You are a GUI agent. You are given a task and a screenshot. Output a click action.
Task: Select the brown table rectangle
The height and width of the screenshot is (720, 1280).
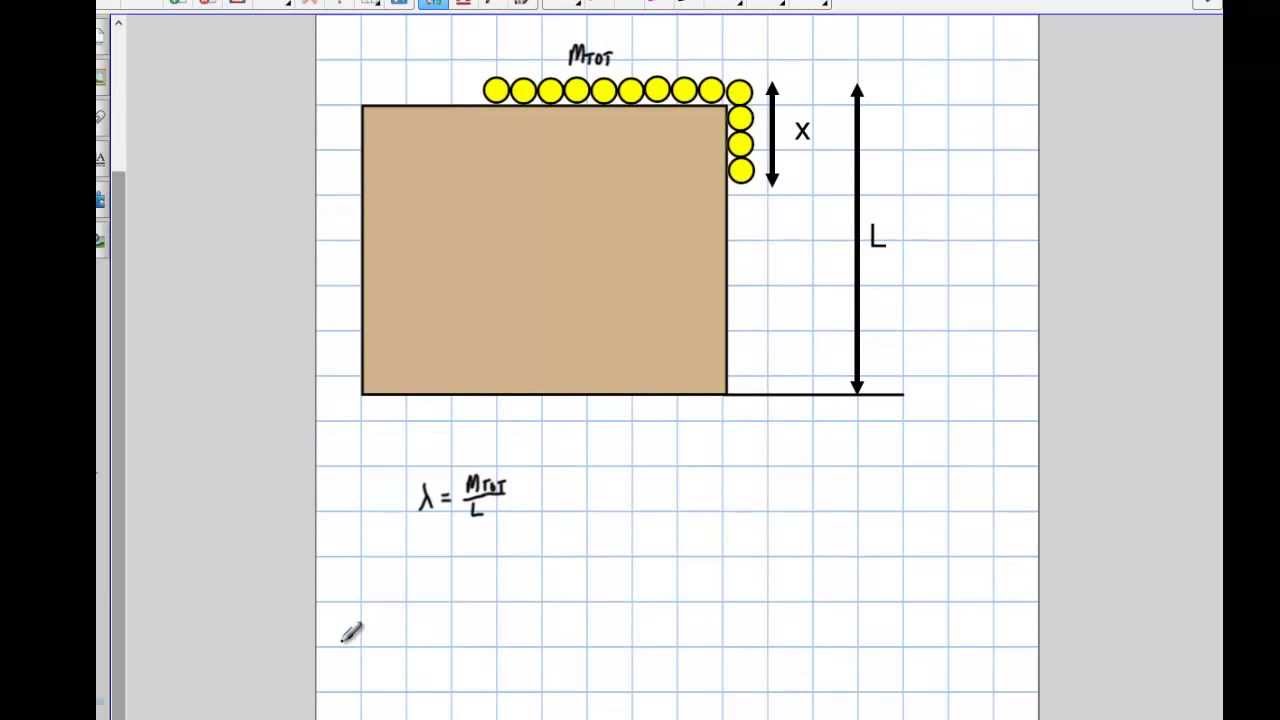[545, 250]
